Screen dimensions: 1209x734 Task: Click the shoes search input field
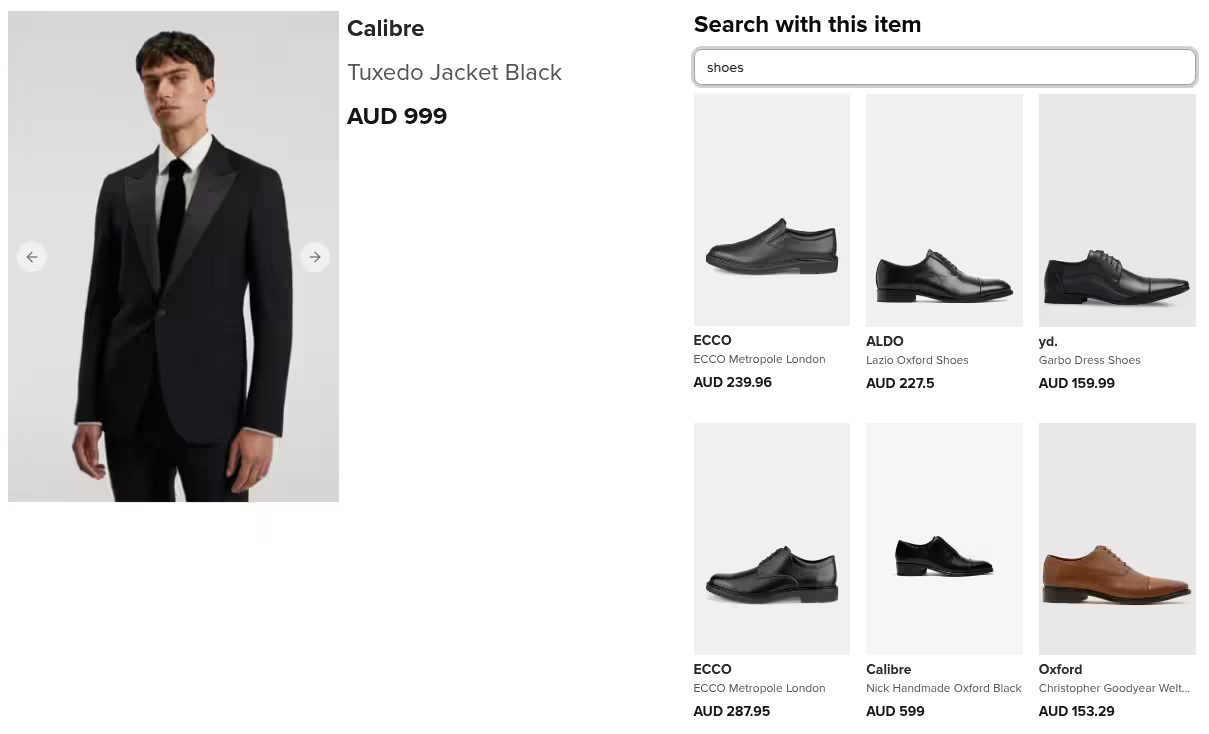coord(944,67)
